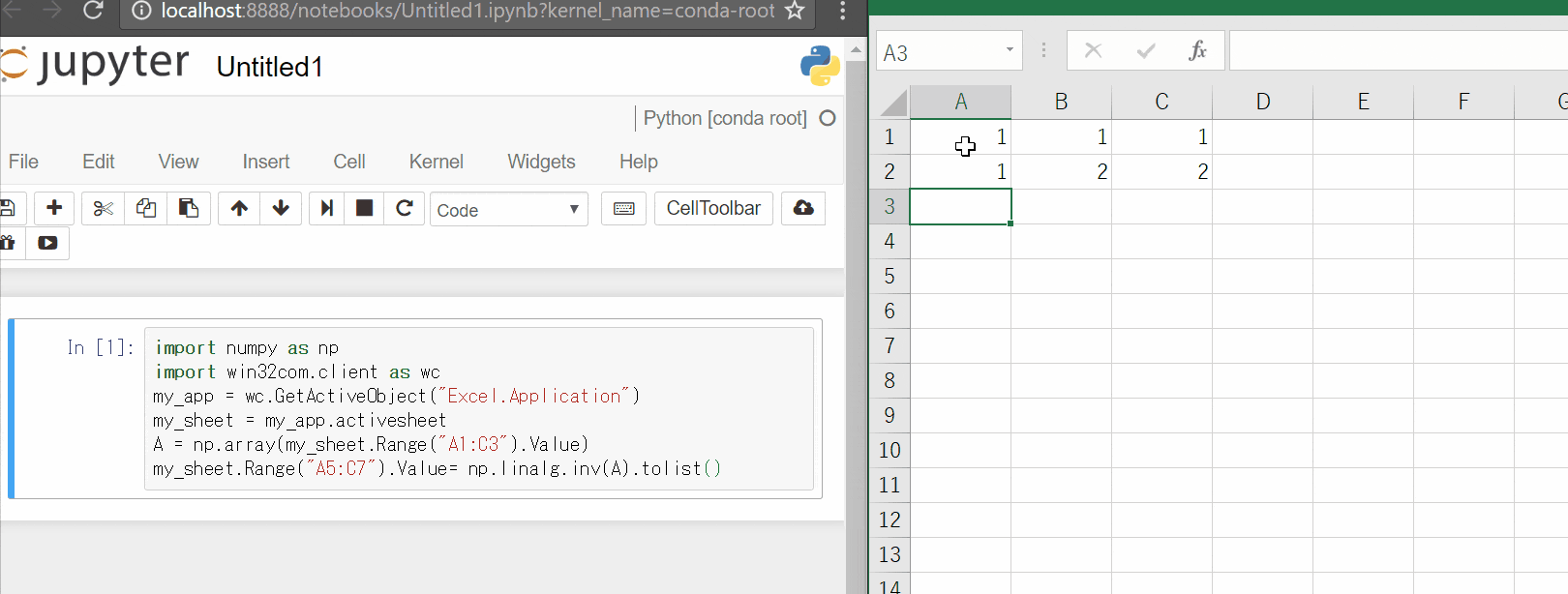Open the File menu in Jupyter
The image size is (1568, 594).
point(23,162)
